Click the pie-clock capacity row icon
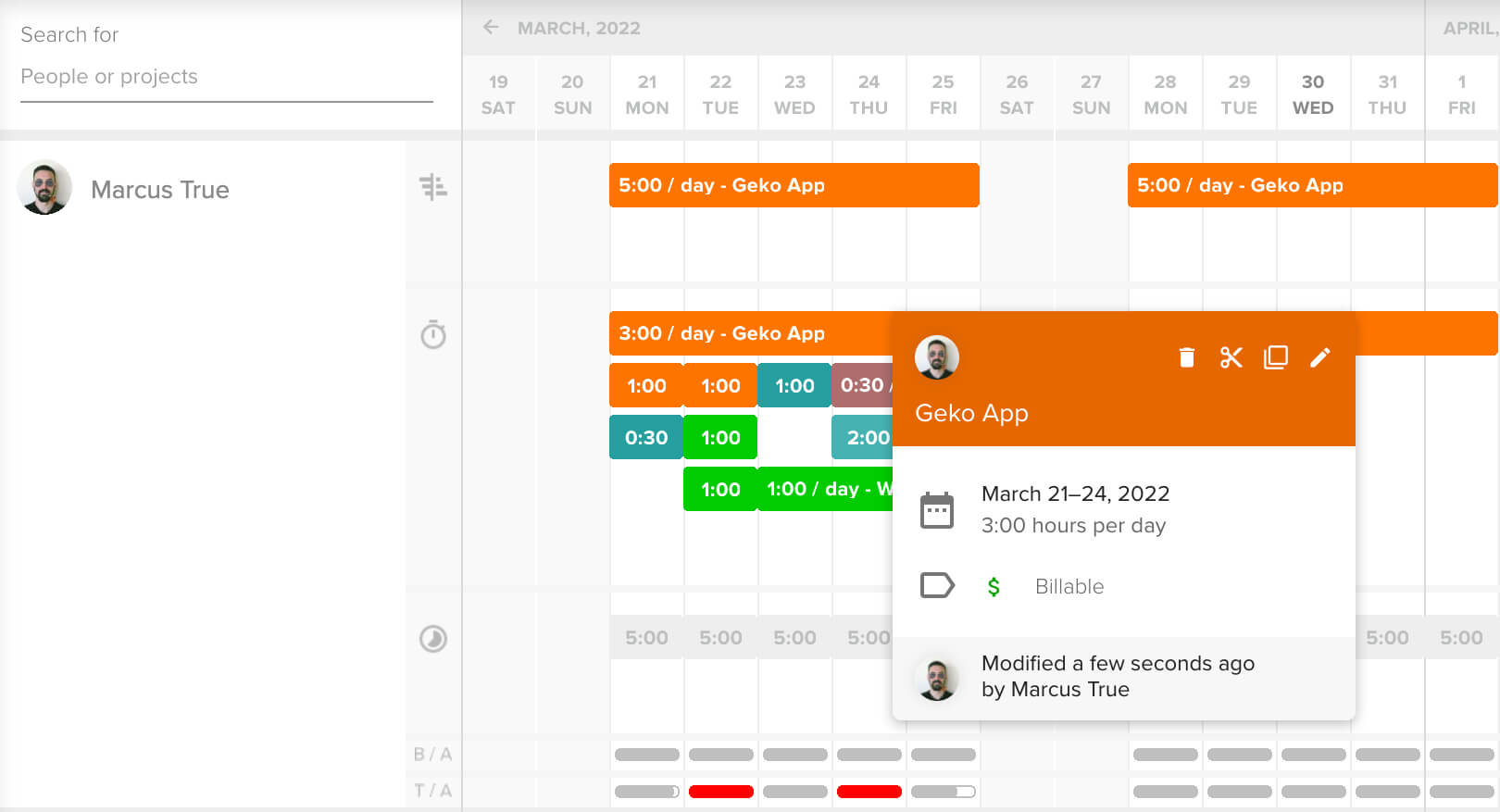 pos(432,639)
